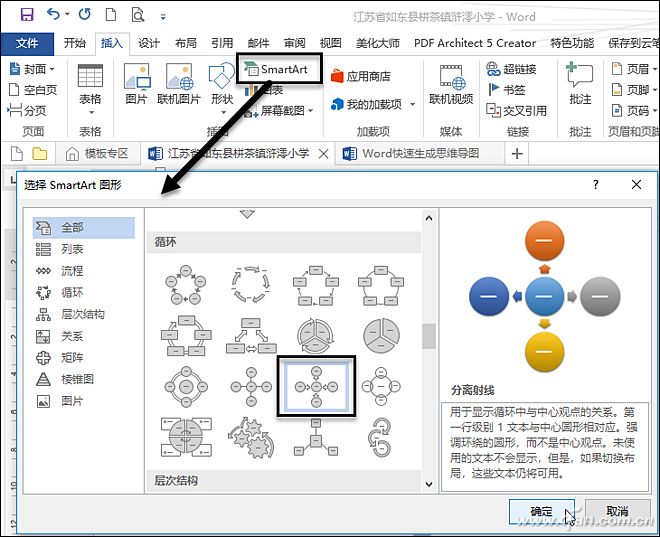Screen dimensions: 660x537
Task: Open the 页眉 (Header) dropdown
Action: coord(634,69)
